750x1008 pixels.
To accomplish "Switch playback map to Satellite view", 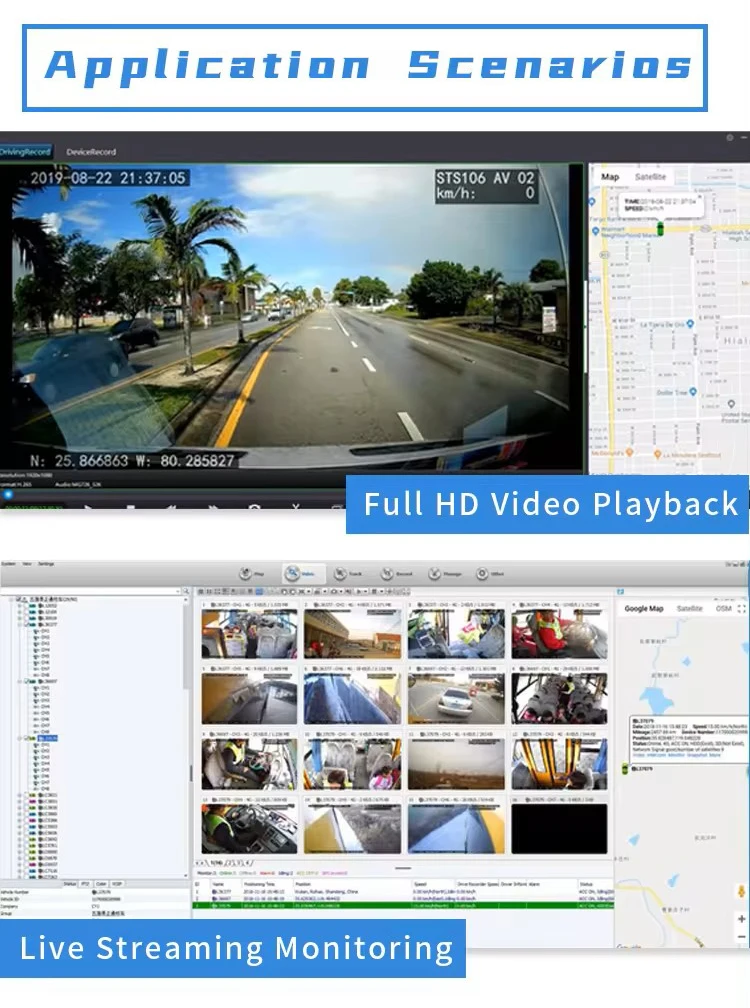I will coord(650,177).
